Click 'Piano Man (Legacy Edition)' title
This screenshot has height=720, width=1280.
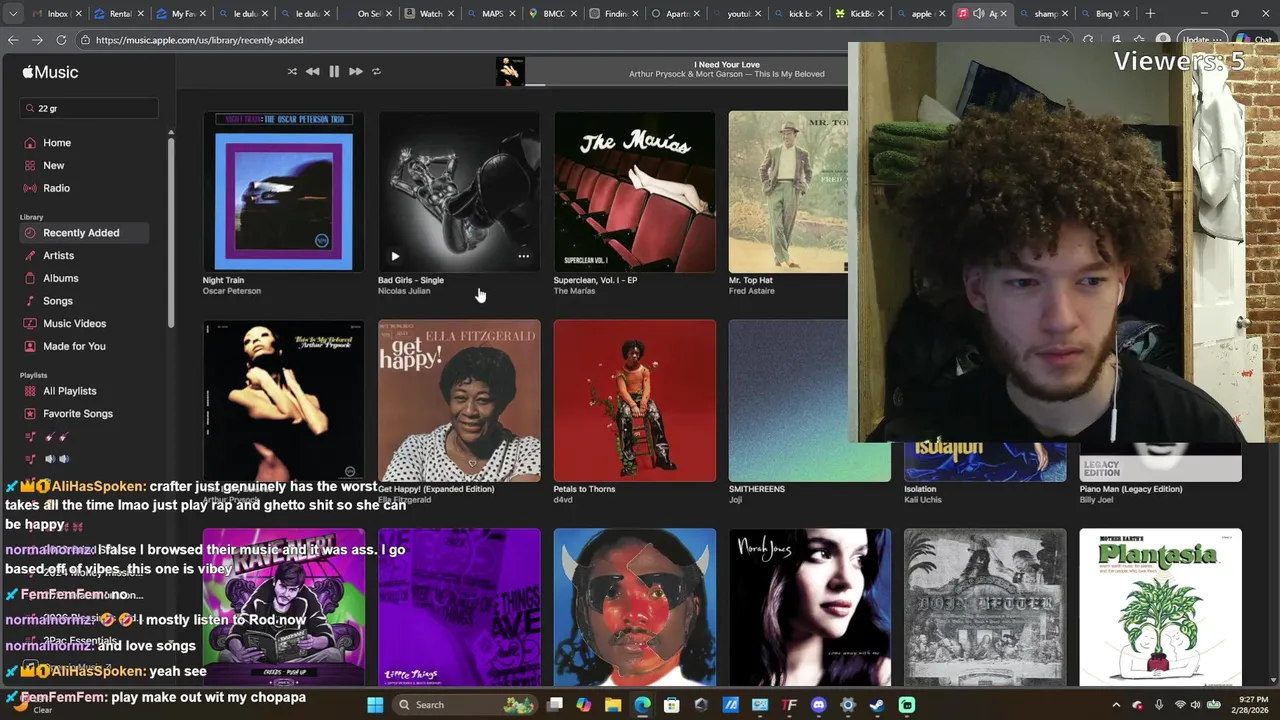(x=1131, y=489)
